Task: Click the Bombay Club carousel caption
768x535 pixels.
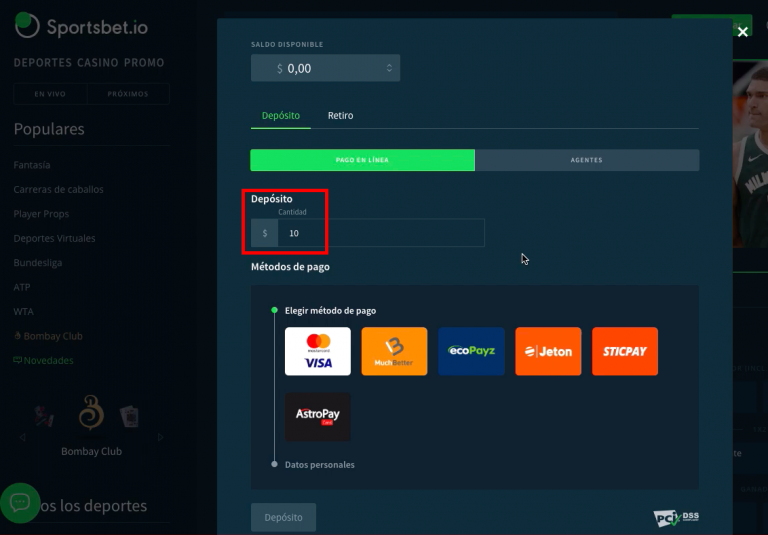Action: pyautogui.click(x=92, y=451)
